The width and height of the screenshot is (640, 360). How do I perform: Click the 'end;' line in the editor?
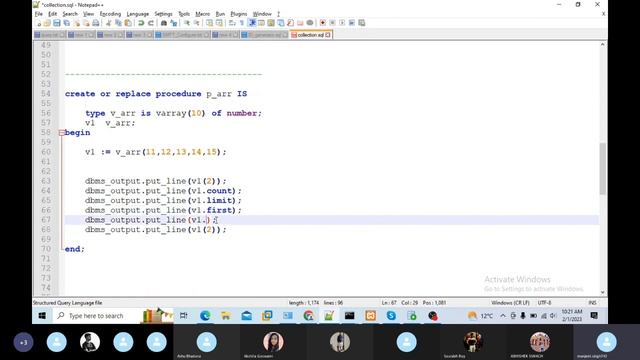pyautogui.click(x=75, y=249)
